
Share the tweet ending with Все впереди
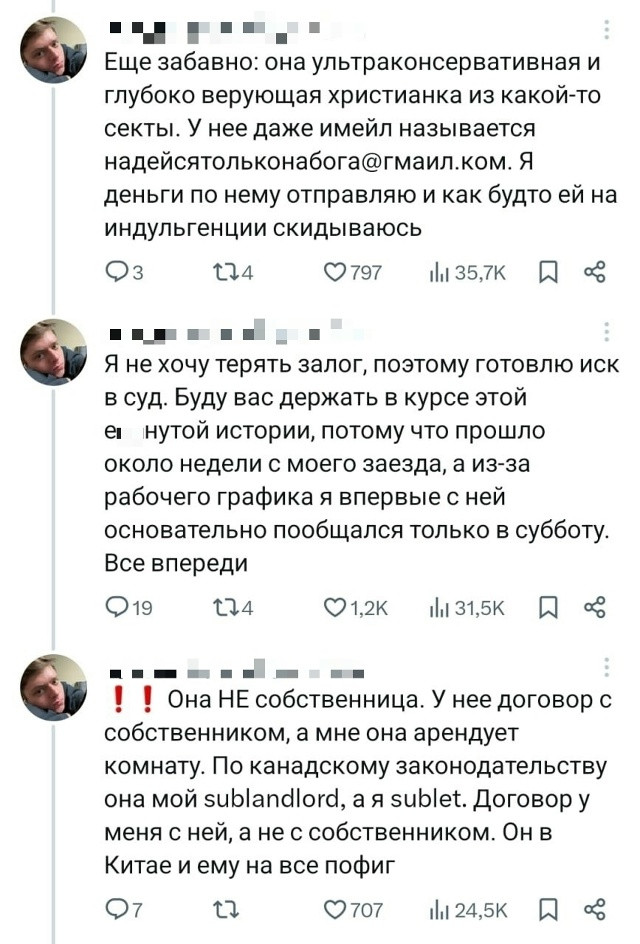[x=595, y=606]
